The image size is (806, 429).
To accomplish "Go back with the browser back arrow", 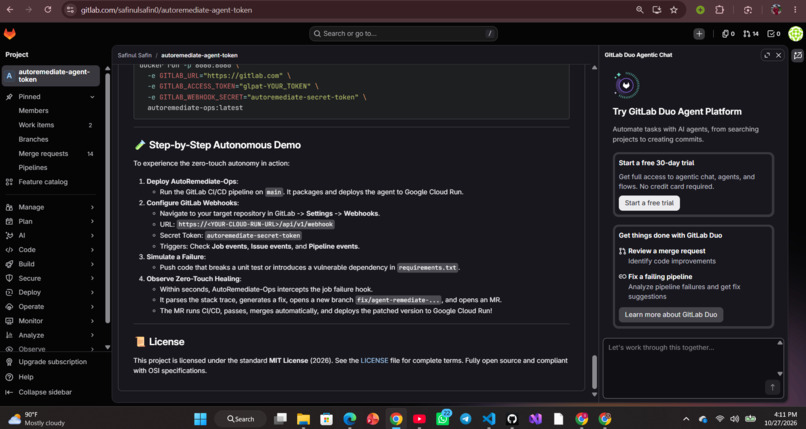I will pyautogui.click(x=10, y=10).
